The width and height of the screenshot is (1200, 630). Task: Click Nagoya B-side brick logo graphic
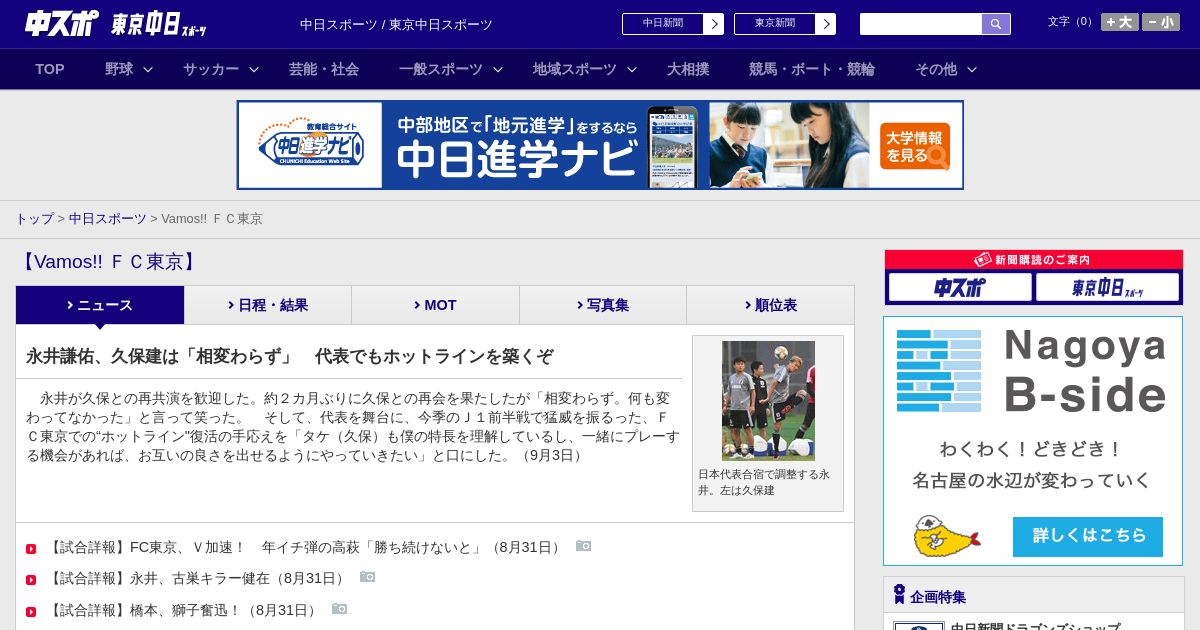tap(939, 371)
